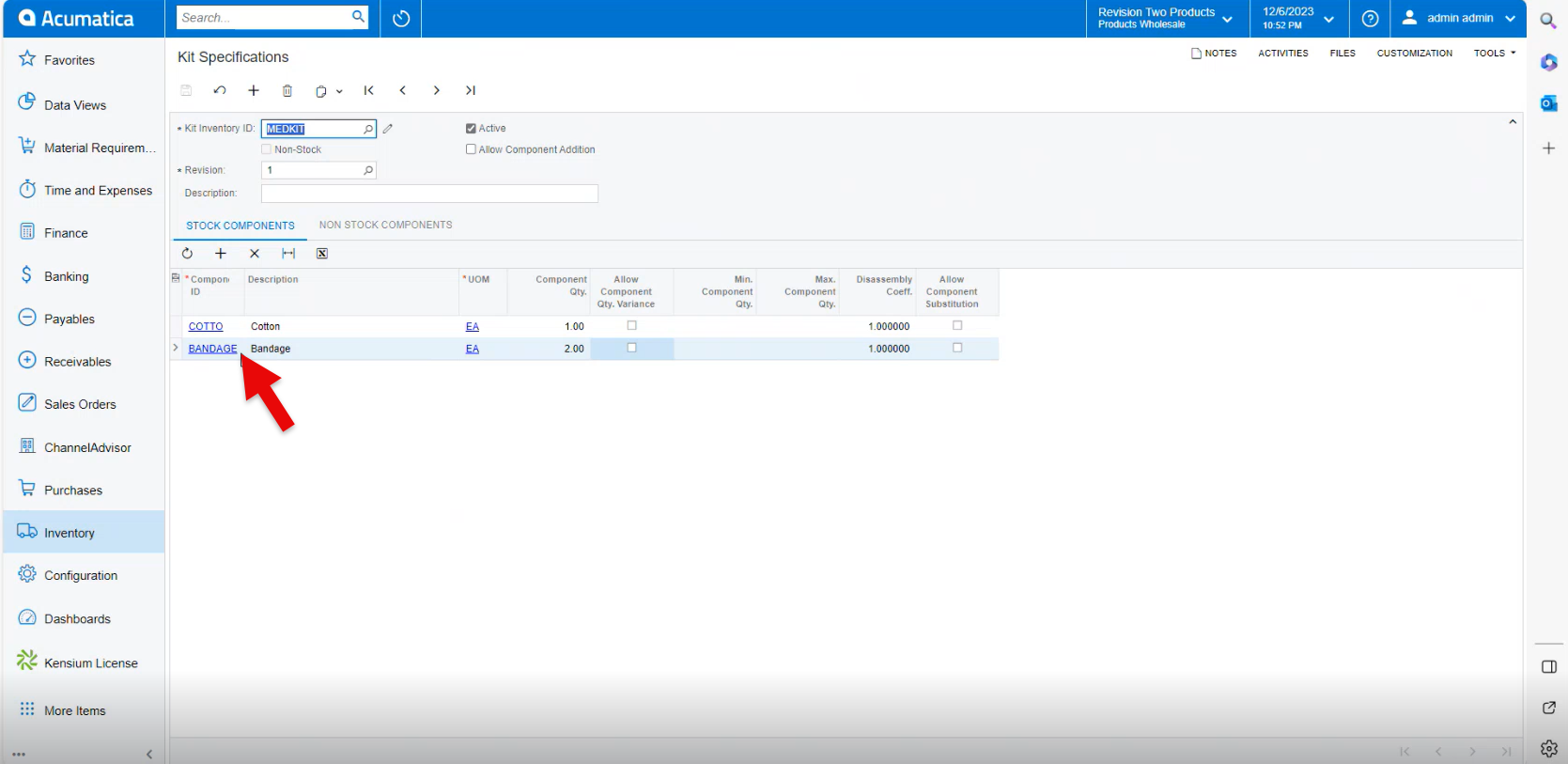
Task: Delete the current kit specification
Action: [287, 90]
